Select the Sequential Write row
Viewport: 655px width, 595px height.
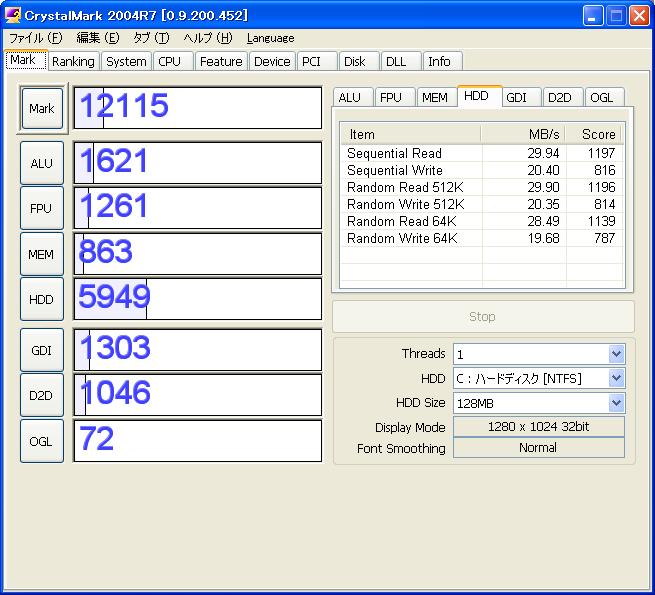tap(482, 170)
